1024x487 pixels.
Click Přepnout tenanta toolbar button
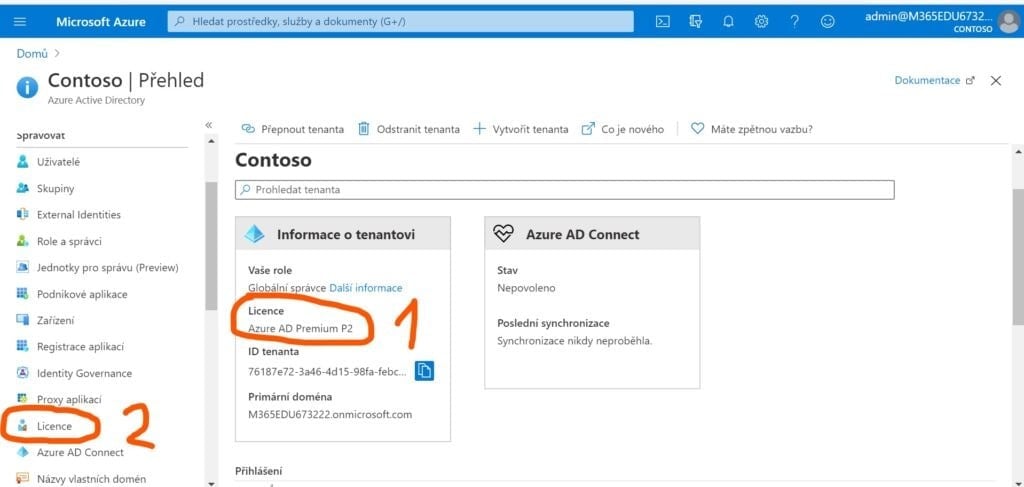coord(293,129)
